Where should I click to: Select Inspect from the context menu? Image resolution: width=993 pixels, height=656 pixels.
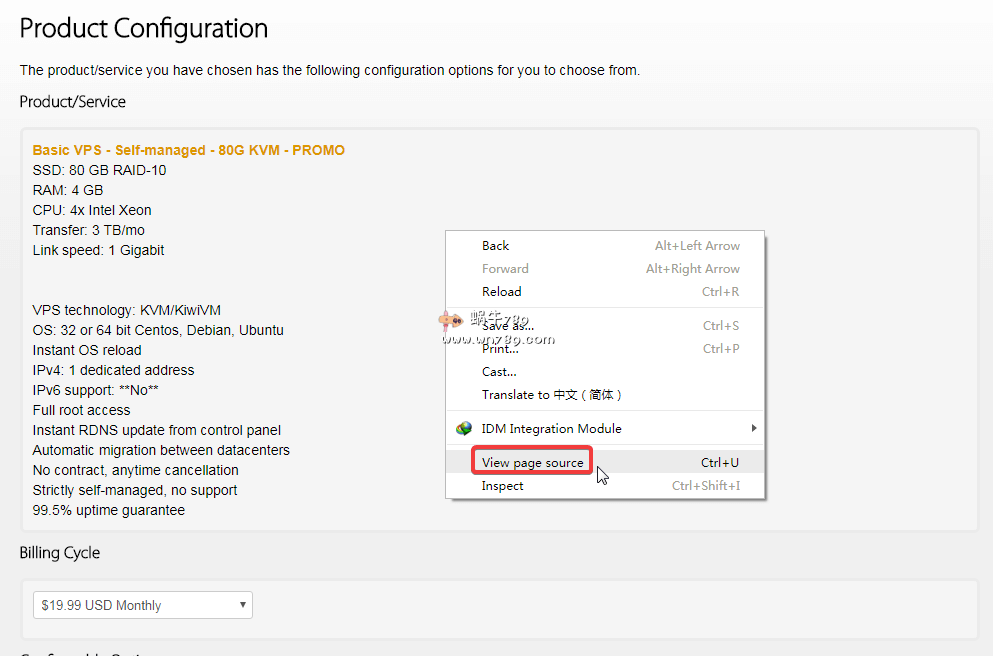pyautogui.click(x=503, y=486)
